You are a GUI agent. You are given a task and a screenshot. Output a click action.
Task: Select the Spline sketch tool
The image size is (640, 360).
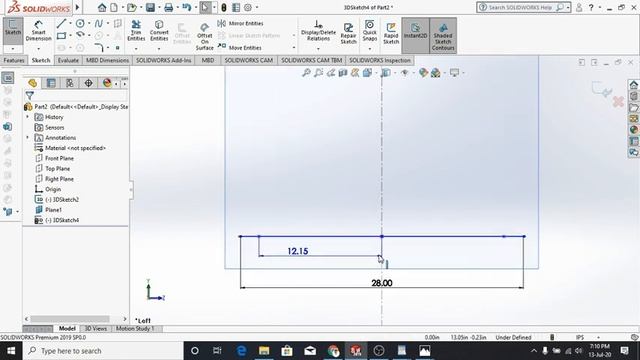click(x=99, y=24)
